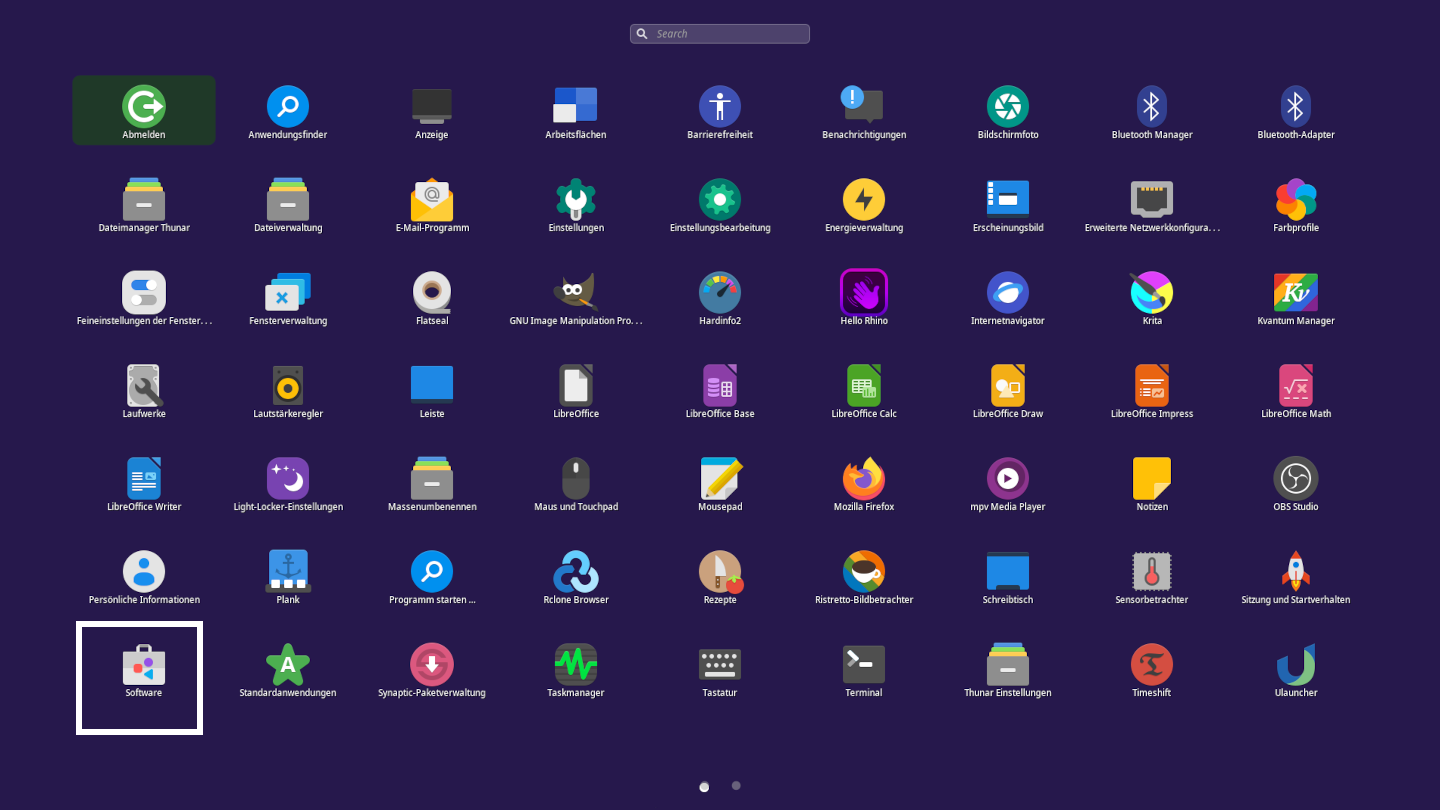The width and height of the screenshot is (1440, 810).
Task: Open the Terminal
Action: pyautogui.click(x=863, y=665)
